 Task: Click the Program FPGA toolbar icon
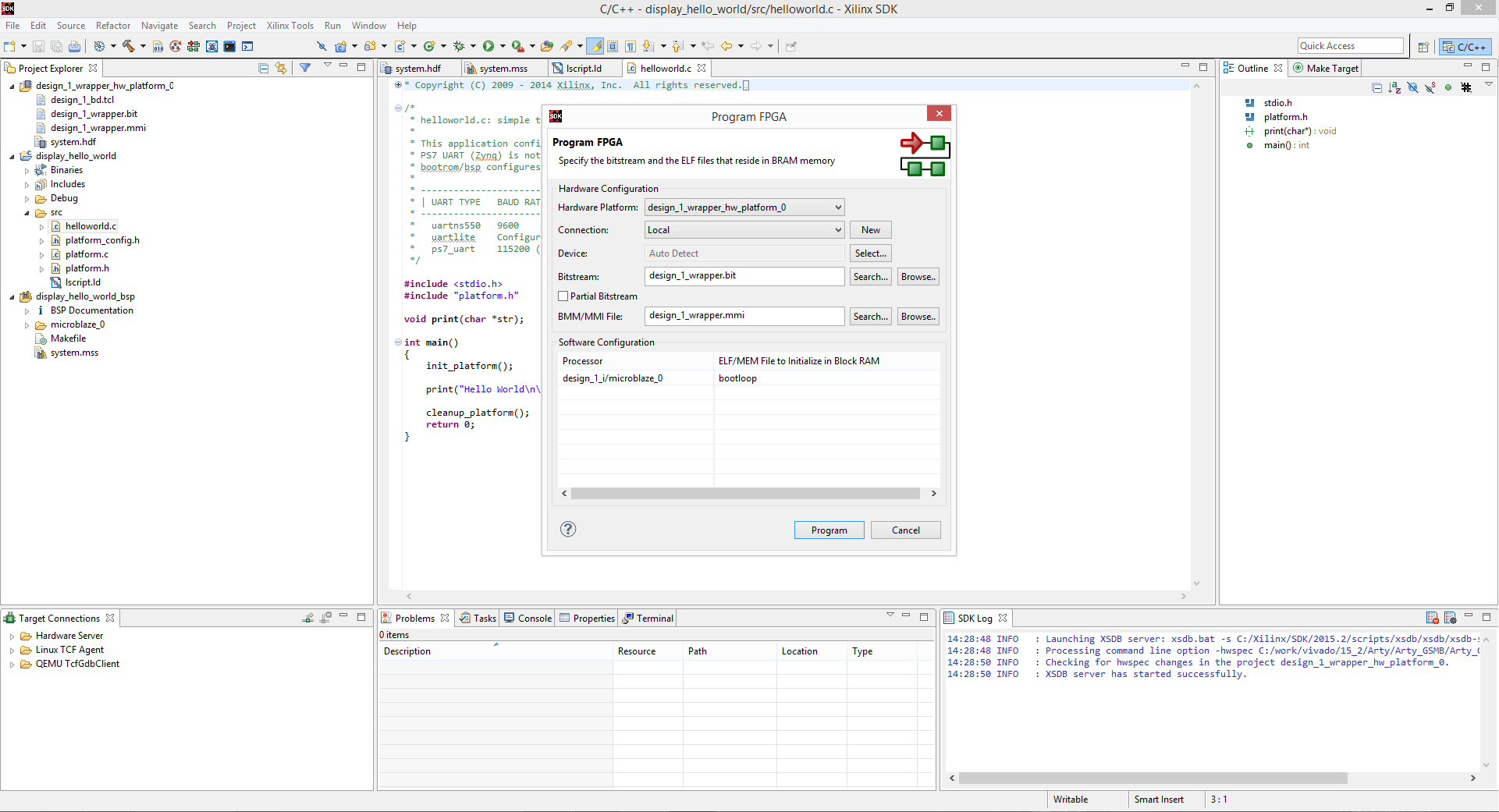(x=194, y=46)
